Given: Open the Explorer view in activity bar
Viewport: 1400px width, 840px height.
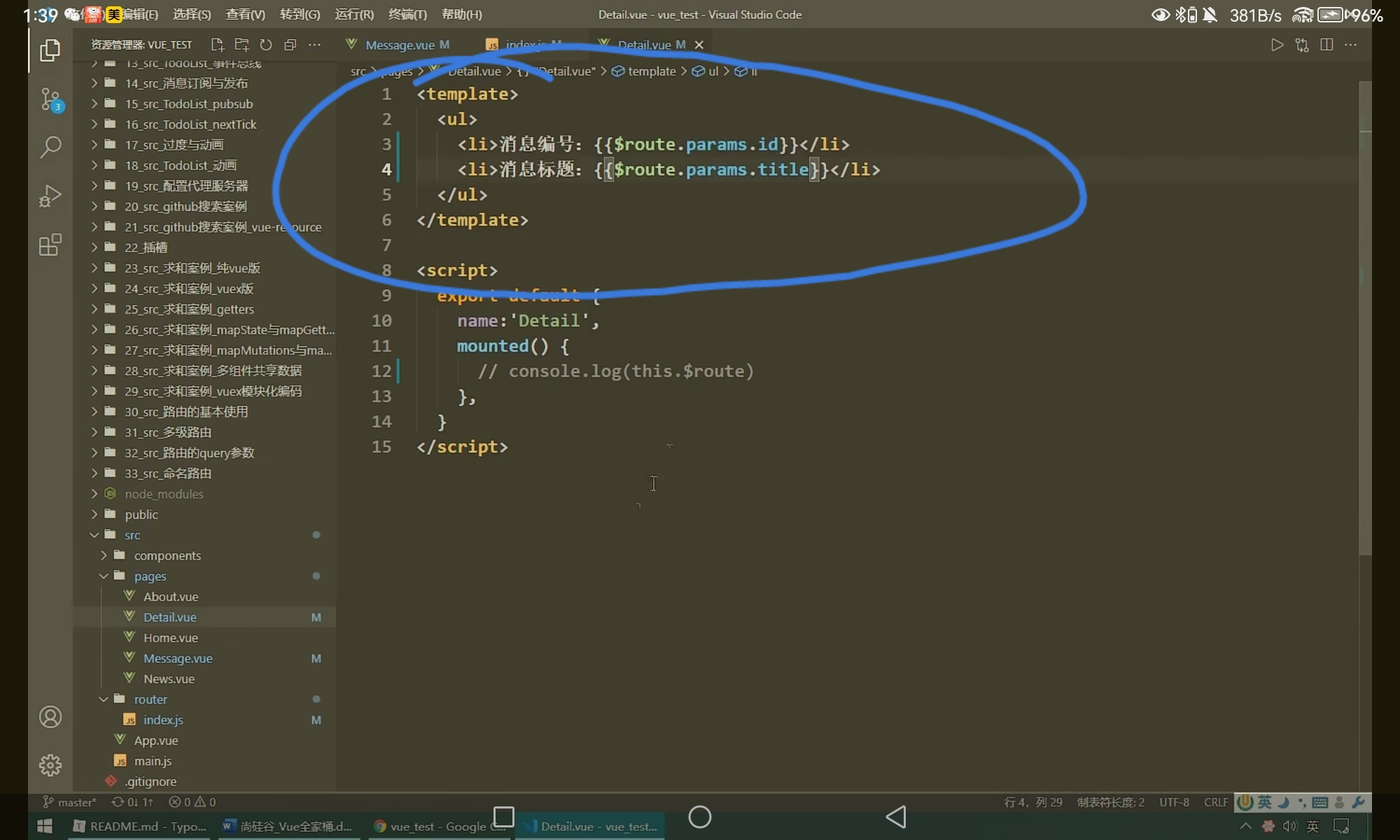Looking at the screenshot, I should coord(50,50).
